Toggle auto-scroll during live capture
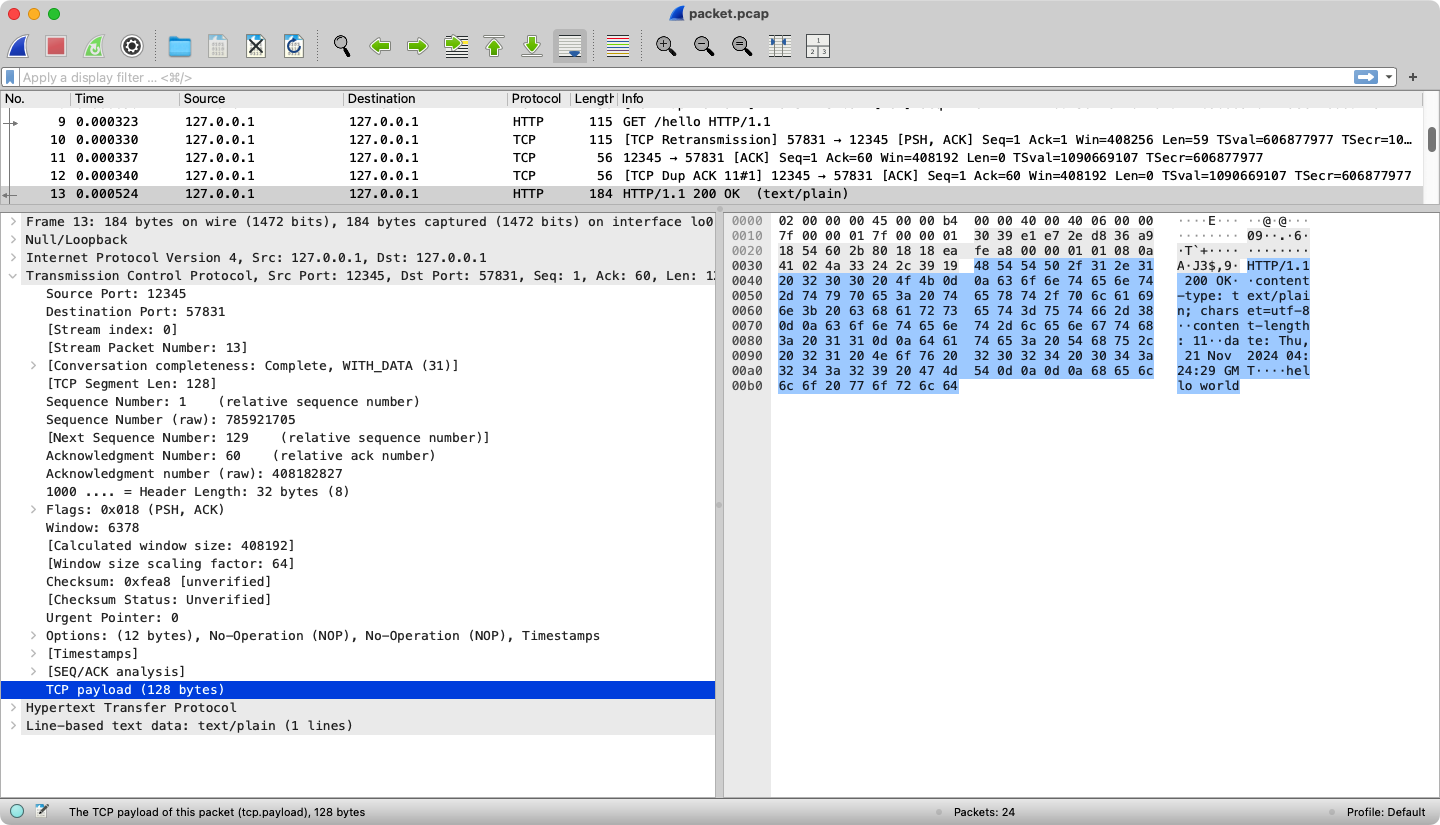Screen dimensions: 1440x825 570,46
